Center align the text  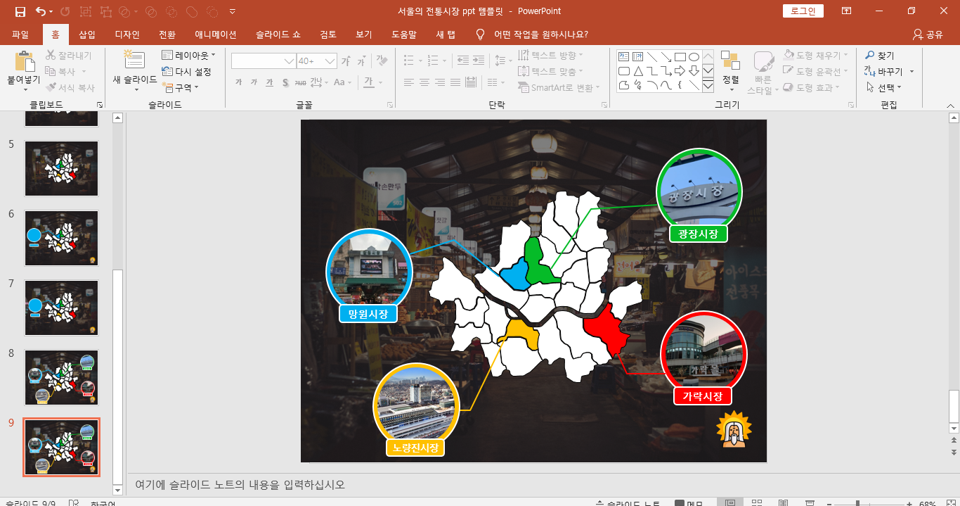424,82
